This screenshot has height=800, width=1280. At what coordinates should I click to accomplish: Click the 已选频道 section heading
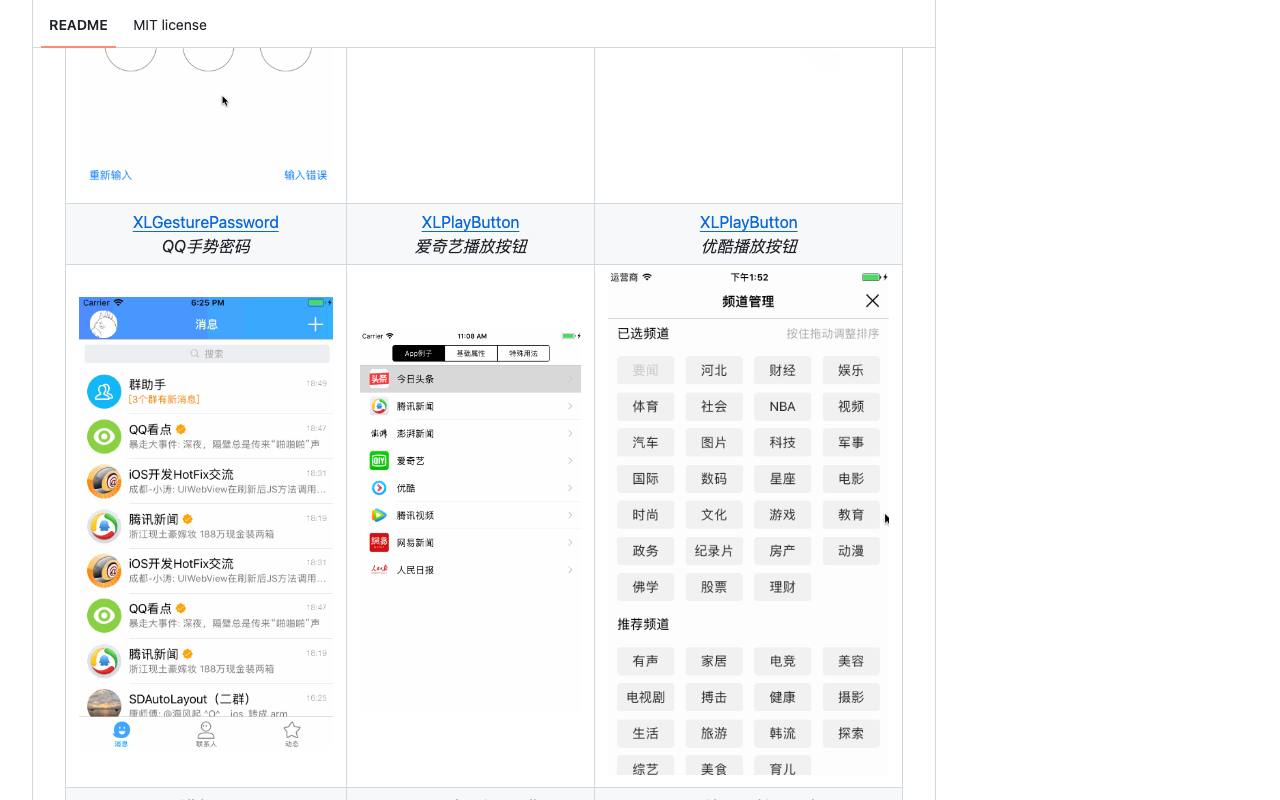pos(643,334)
